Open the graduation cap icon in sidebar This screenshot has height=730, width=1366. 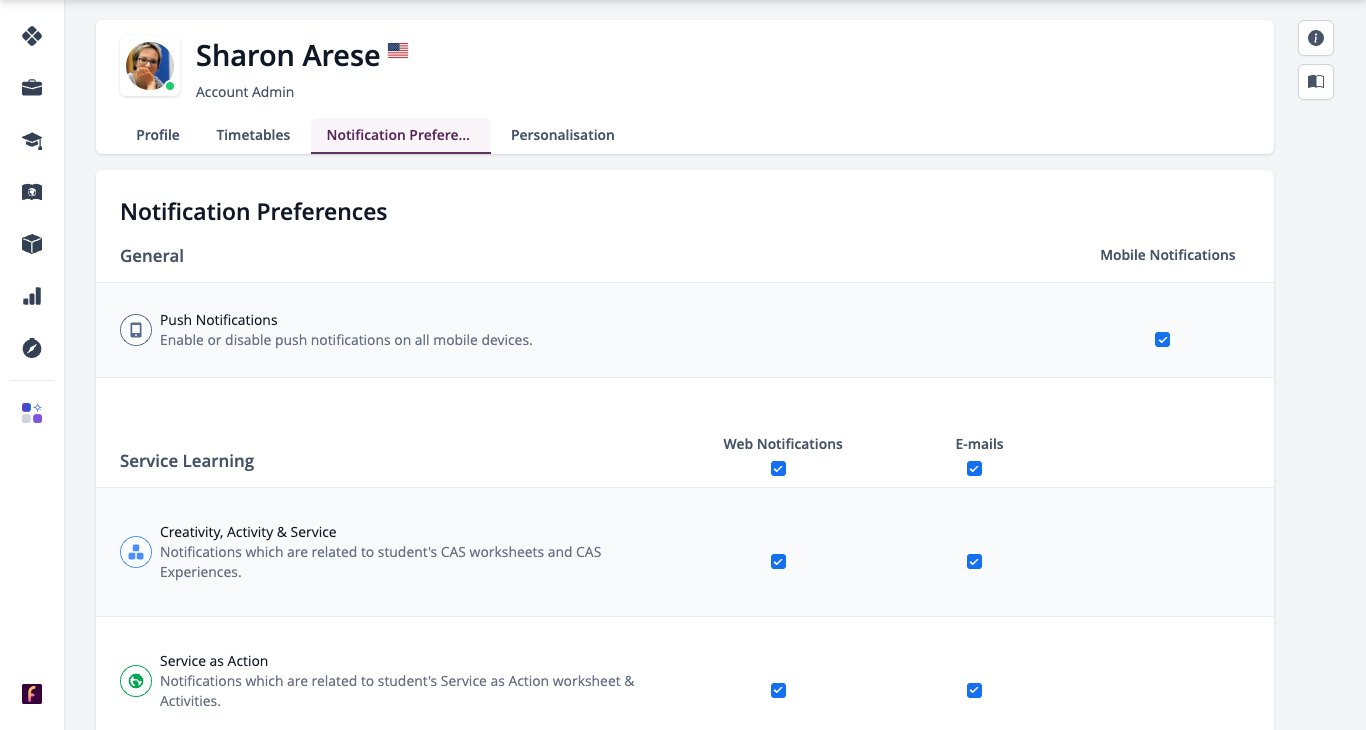(32, 140)
